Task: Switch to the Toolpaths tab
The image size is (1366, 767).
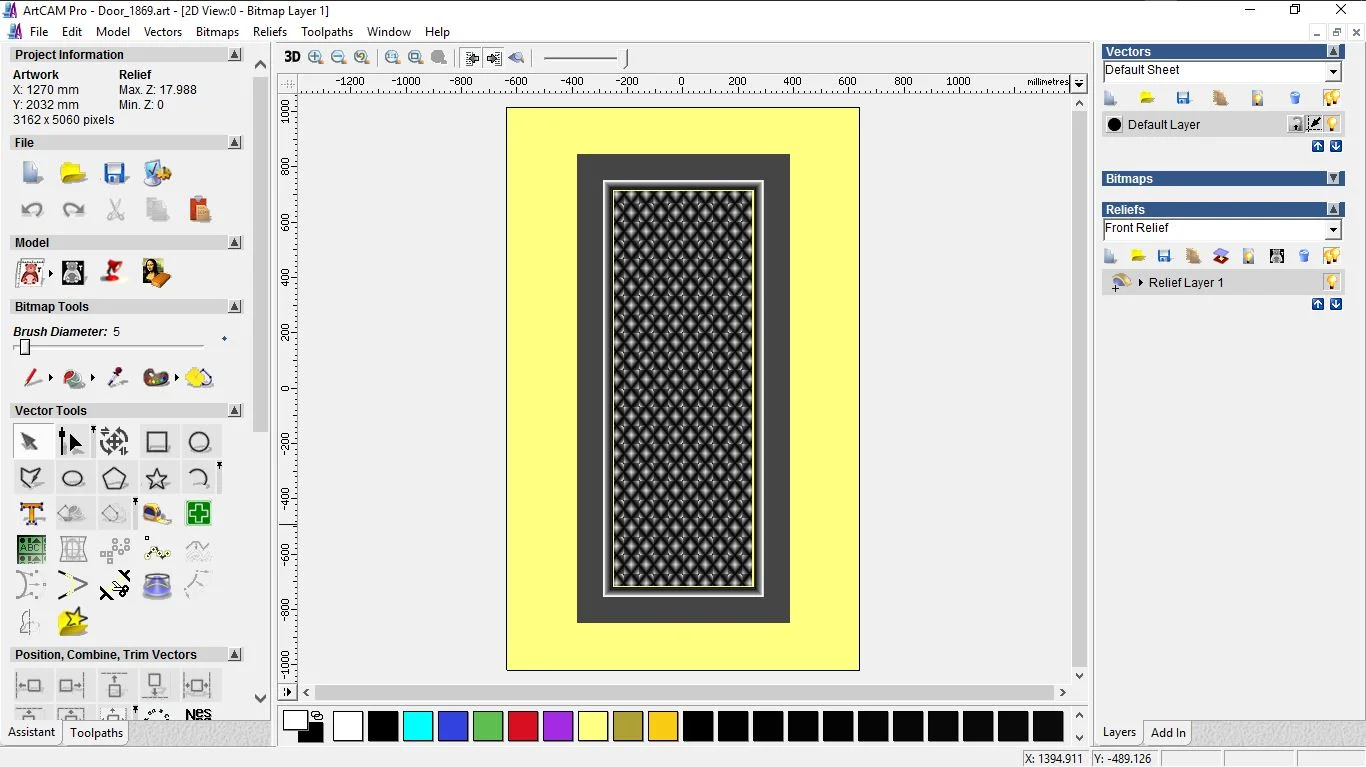Action: pyautogui.click(x=96, y=733)
